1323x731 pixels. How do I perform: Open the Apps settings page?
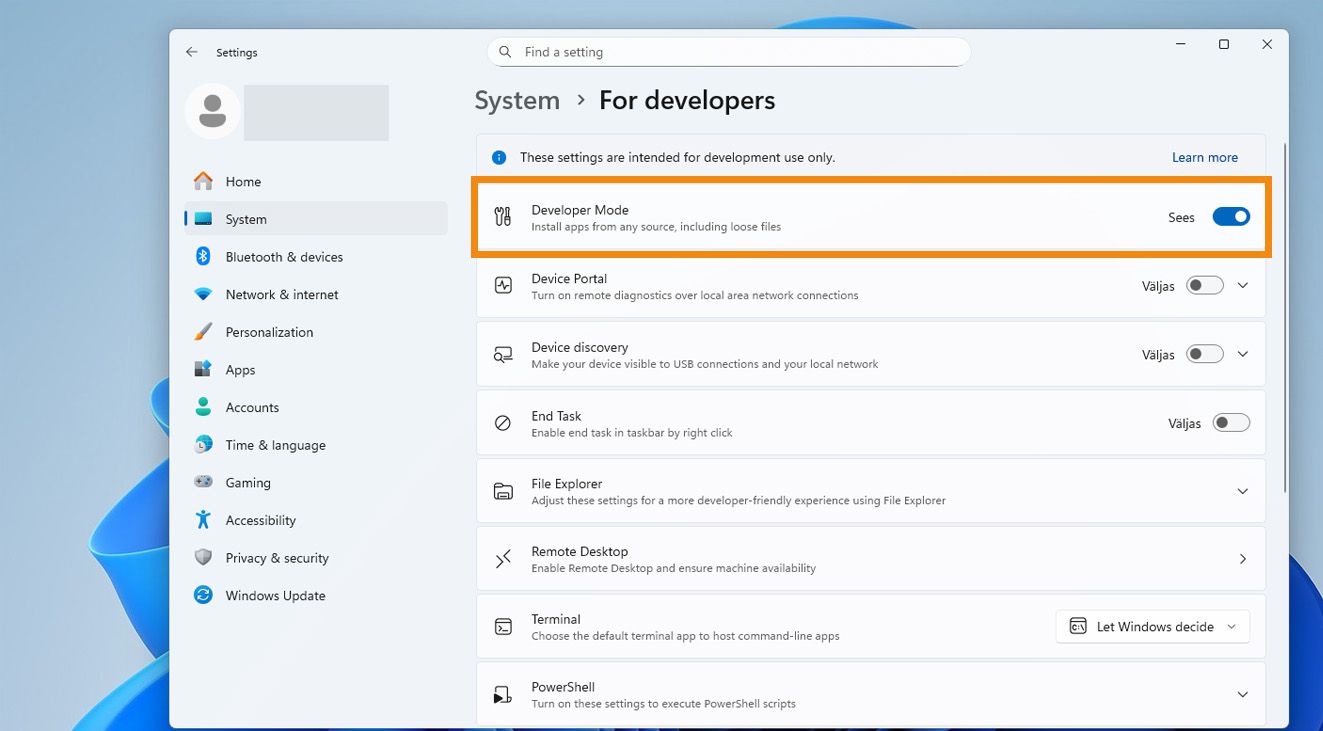(x=240, y=370)
